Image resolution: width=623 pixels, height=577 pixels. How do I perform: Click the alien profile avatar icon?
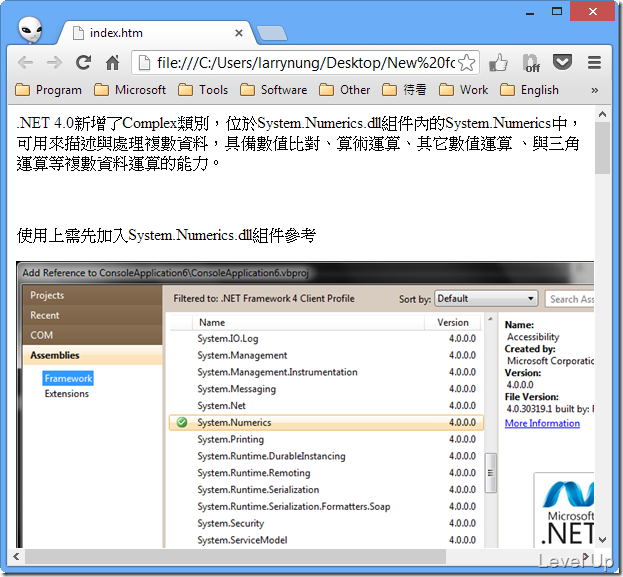pyautogui.click(x=30, y=30)
